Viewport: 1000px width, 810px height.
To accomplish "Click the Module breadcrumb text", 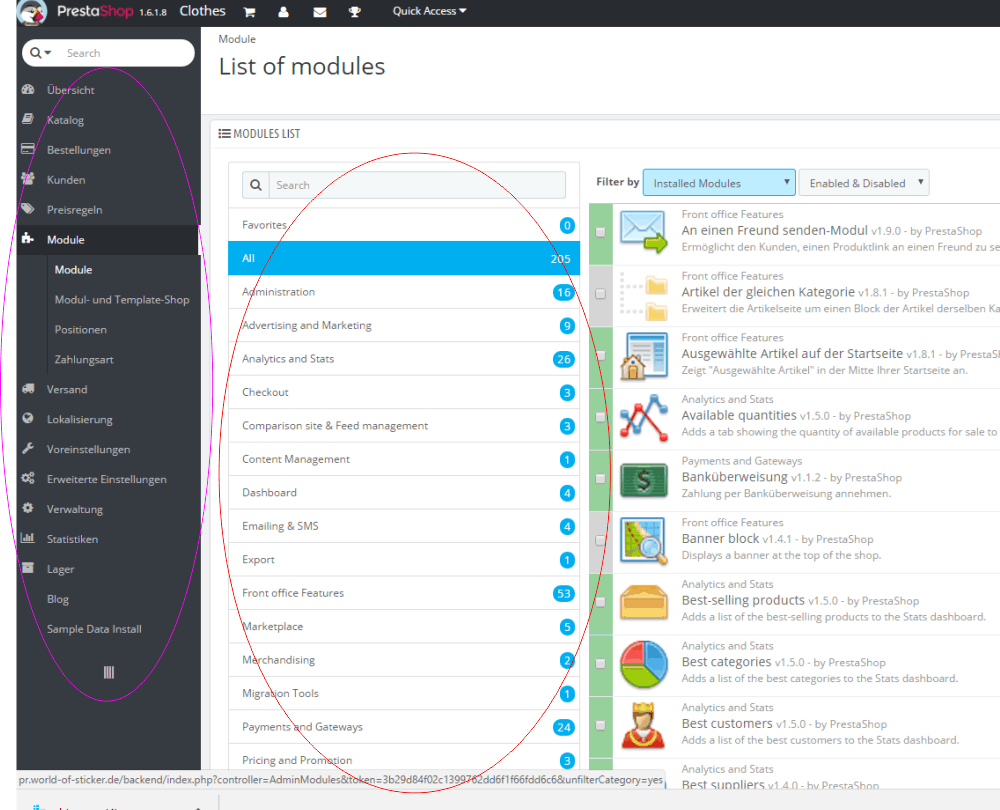I will coord(237,39).
